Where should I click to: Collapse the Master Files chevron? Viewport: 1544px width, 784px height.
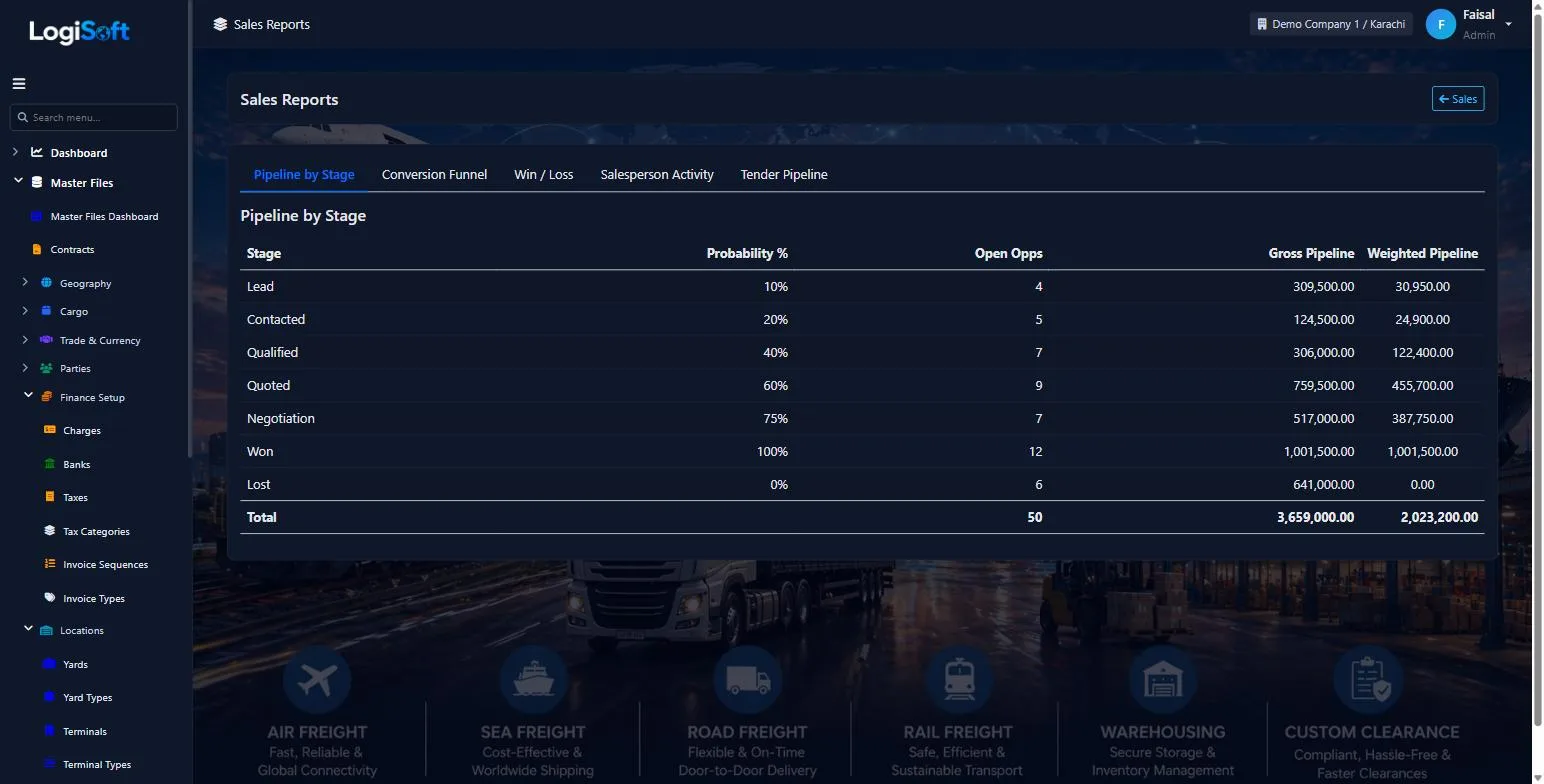pos(18,181)
